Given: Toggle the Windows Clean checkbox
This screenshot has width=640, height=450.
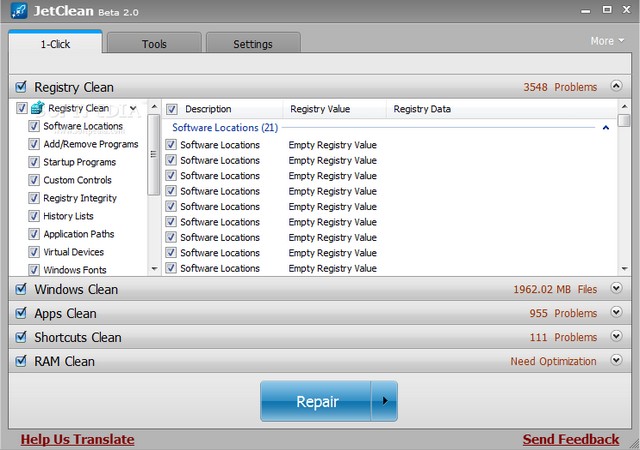Looking at the screenshot, I should pos(21,289).
